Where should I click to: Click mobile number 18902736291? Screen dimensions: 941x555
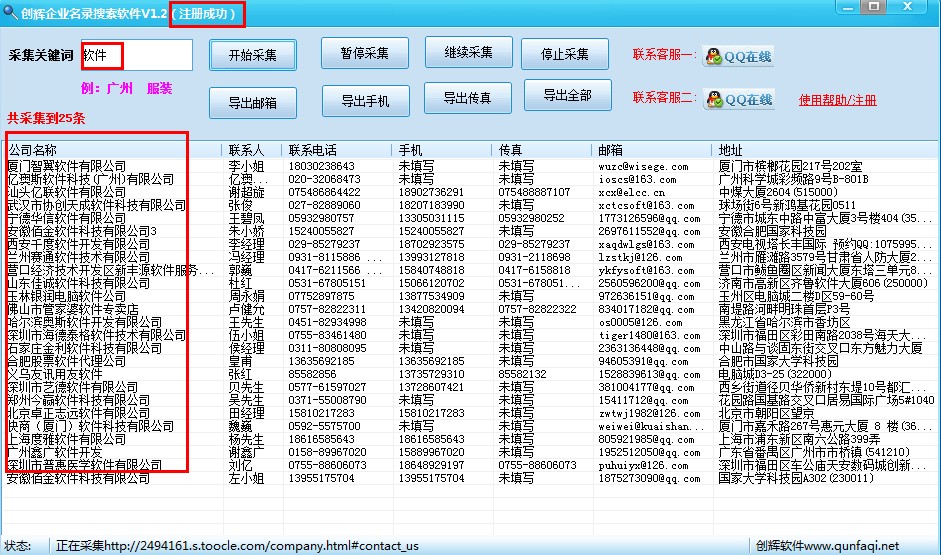pos(431,192)
